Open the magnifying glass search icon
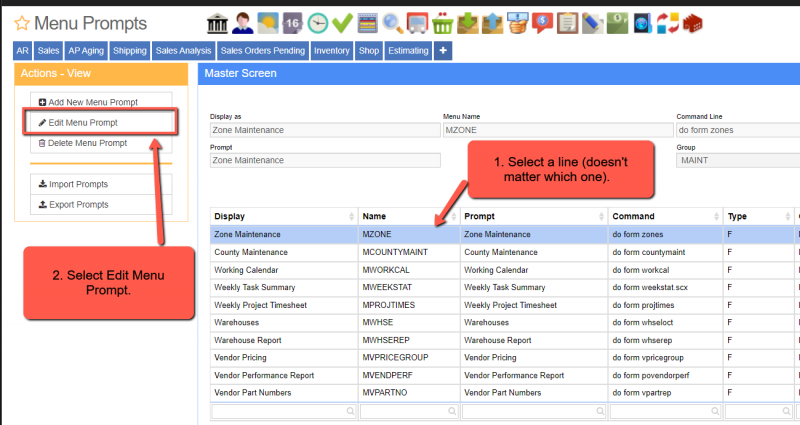Viewport: 800px width, 425px height. tap(392, 22)
